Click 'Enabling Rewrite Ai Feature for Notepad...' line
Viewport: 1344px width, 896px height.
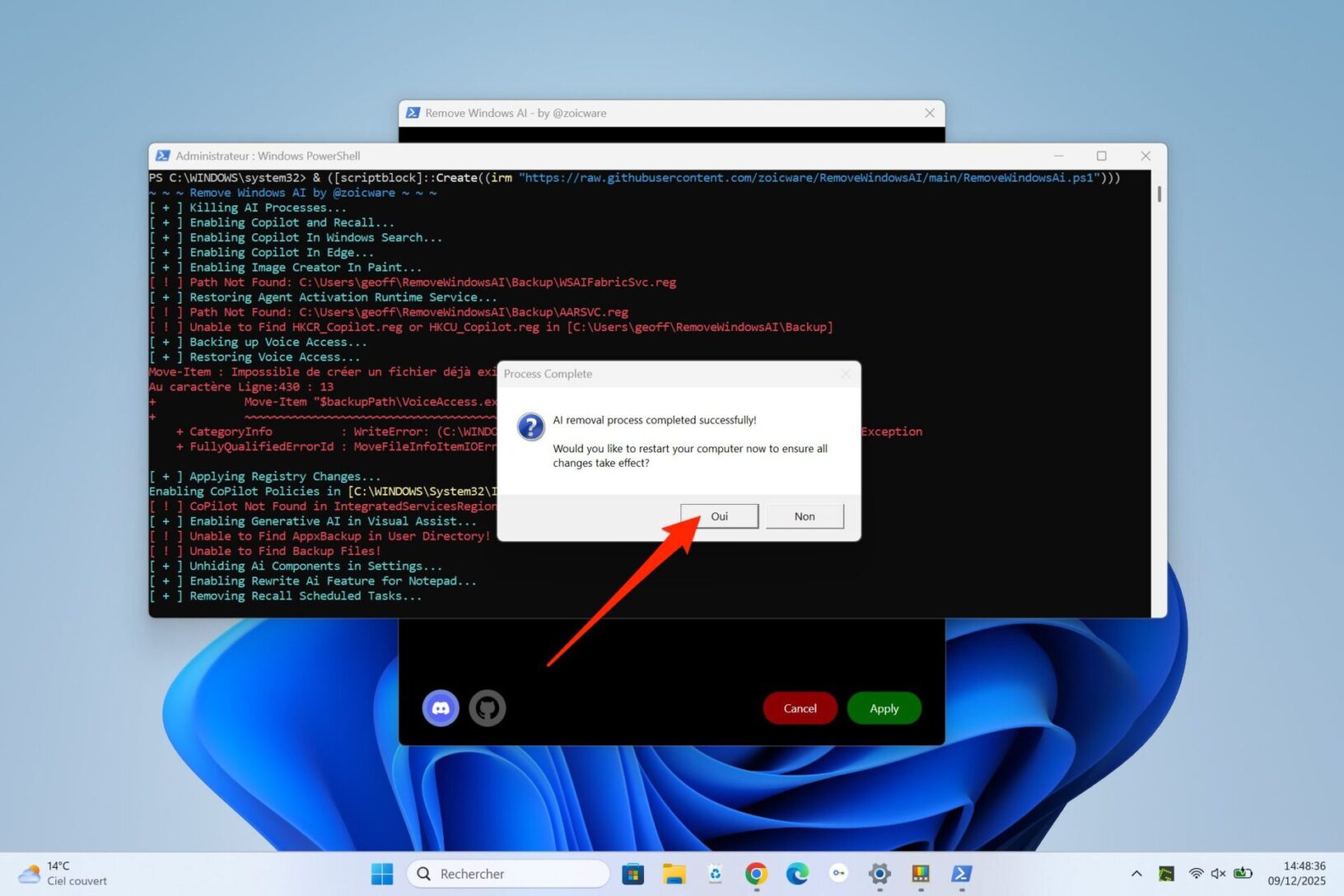[x=312, y=581]
